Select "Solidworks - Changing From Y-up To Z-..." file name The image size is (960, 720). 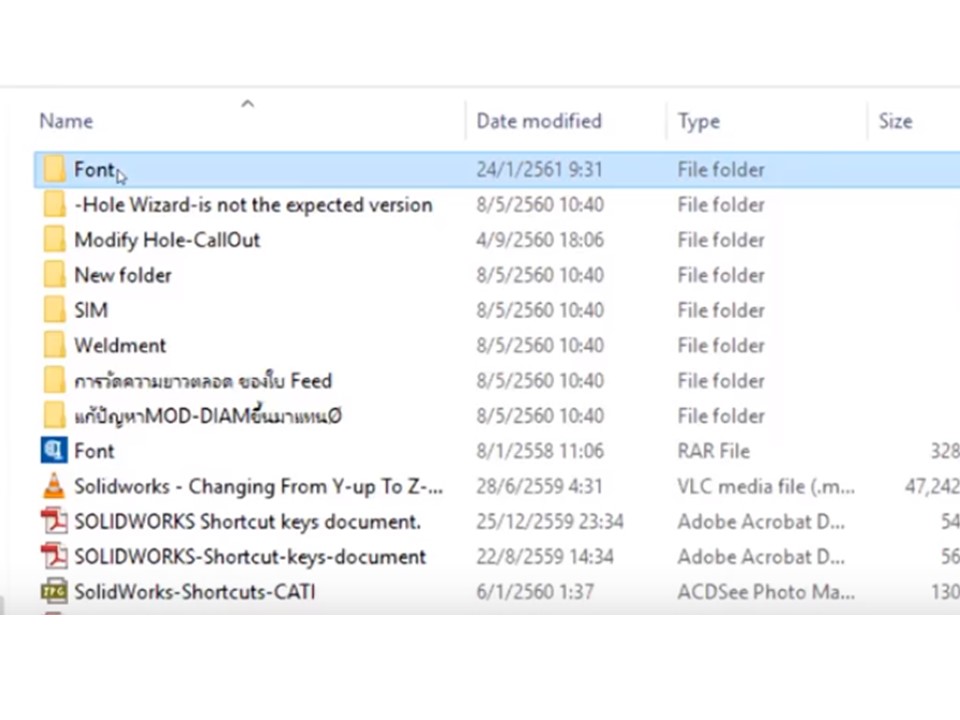coord(258,487)
